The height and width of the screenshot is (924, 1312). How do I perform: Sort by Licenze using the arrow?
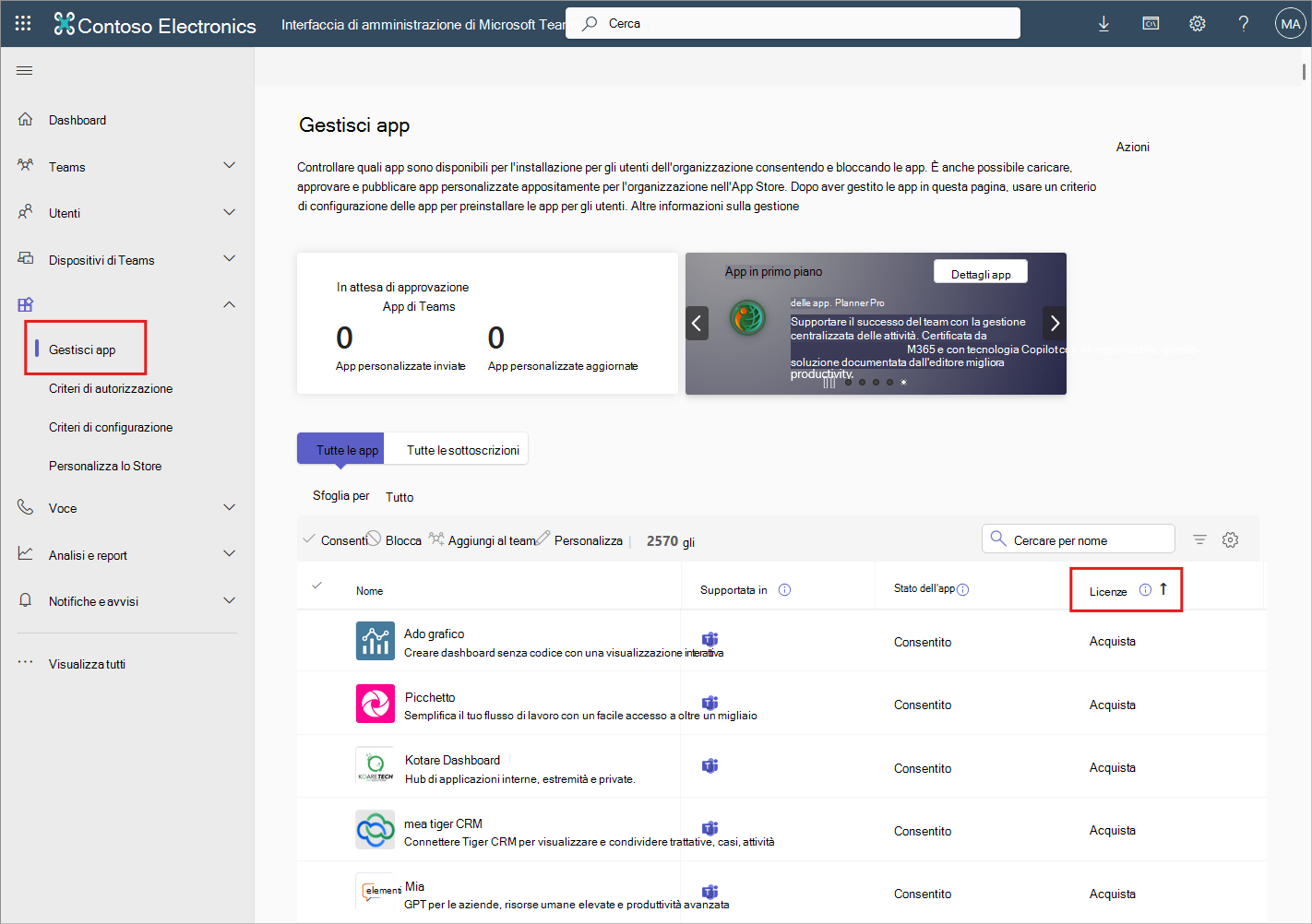pos(1163,589)
